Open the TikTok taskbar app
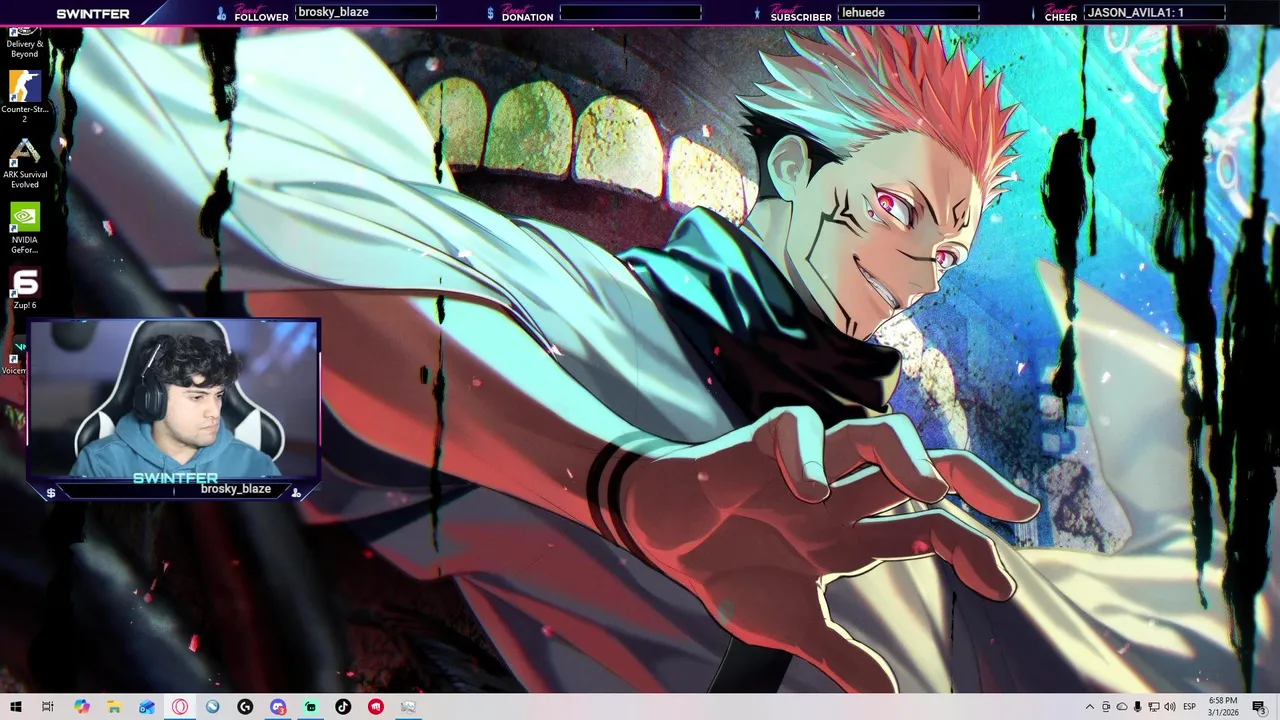This screenshot has height=720, width=1280. point(343,707)
